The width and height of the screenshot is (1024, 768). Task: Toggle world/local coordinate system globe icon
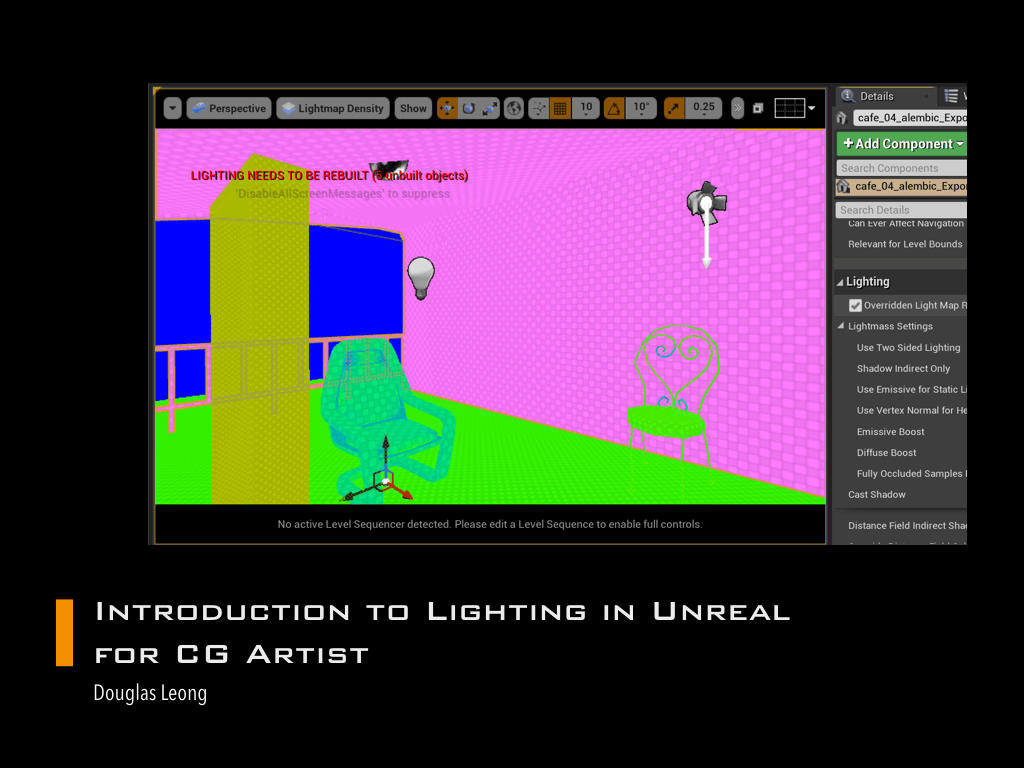pyautogui.click(x=514, y=108)
